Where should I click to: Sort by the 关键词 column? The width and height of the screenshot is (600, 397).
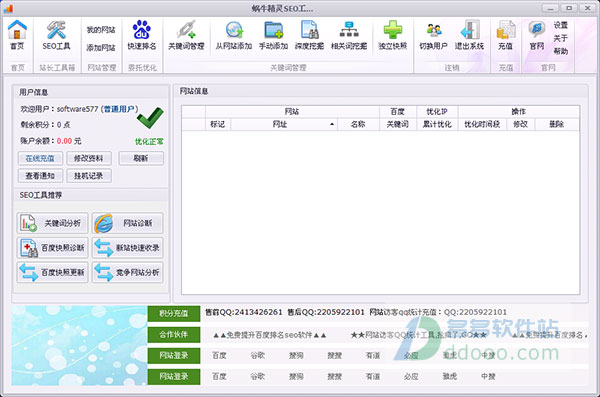(398, 124)
